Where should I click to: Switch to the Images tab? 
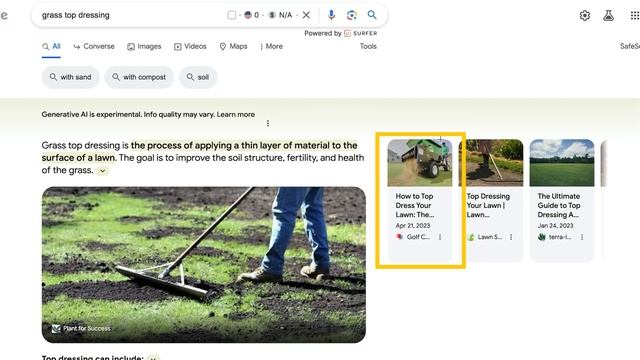tap(144, 47)
